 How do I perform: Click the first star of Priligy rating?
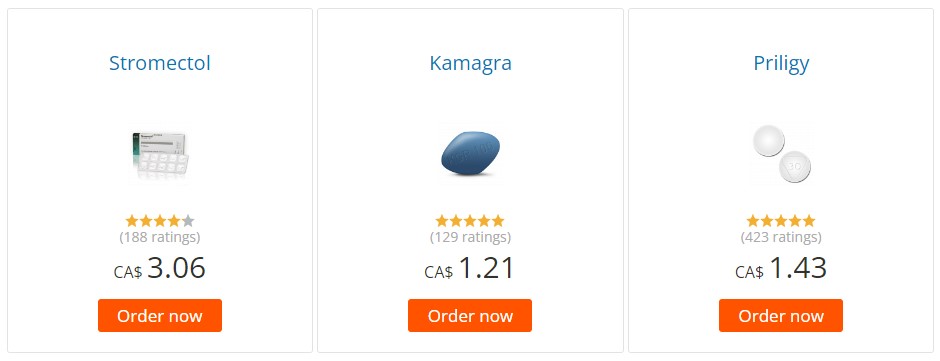[753, 221]
